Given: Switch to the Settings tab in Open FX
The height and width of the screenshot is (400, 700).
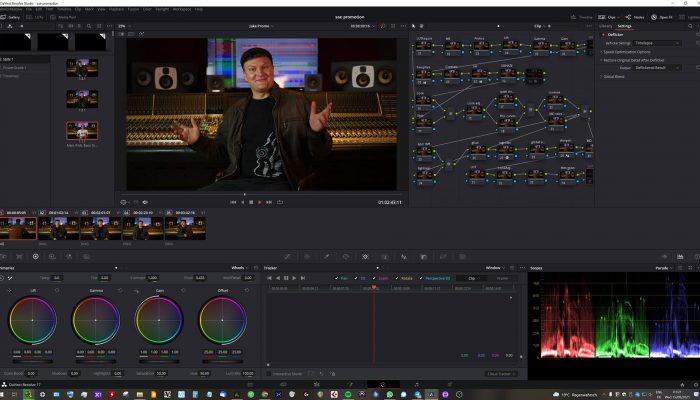Looking at the screenshot, I should [x=624, y=26].
